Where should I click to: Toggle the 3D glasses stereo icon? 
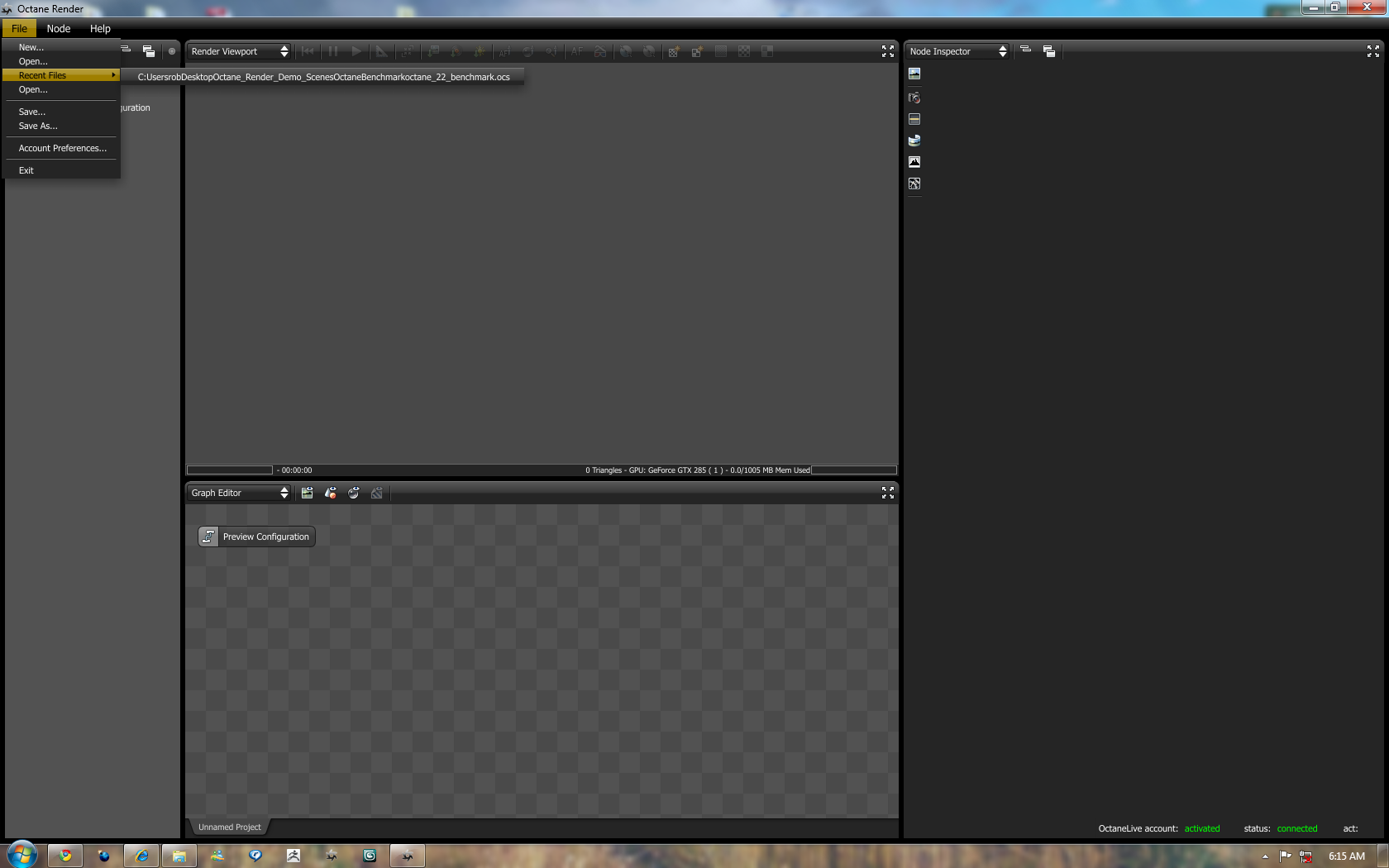tap(600, 51)
